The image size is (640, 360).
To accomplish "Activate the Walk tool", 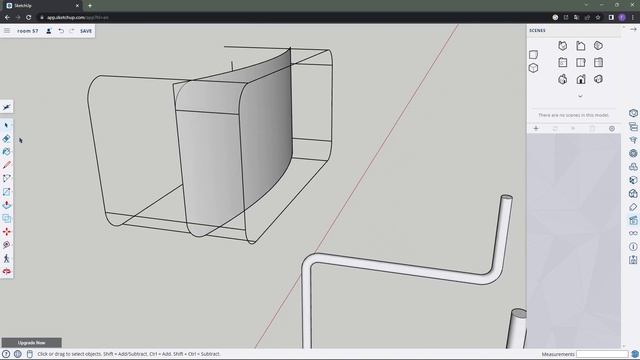I will [x=6, y=258].
